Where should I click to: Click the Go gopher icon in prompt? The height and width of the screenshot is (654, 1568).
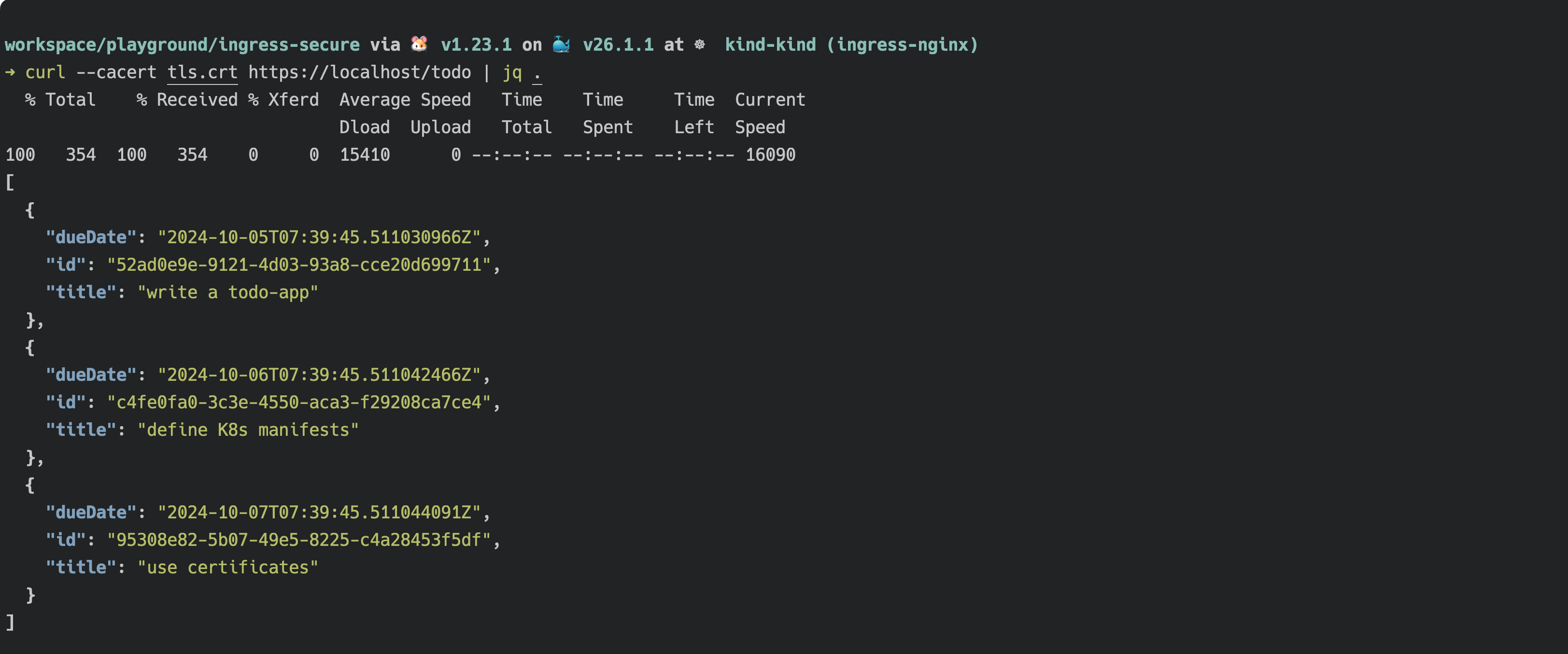(419, 44)
